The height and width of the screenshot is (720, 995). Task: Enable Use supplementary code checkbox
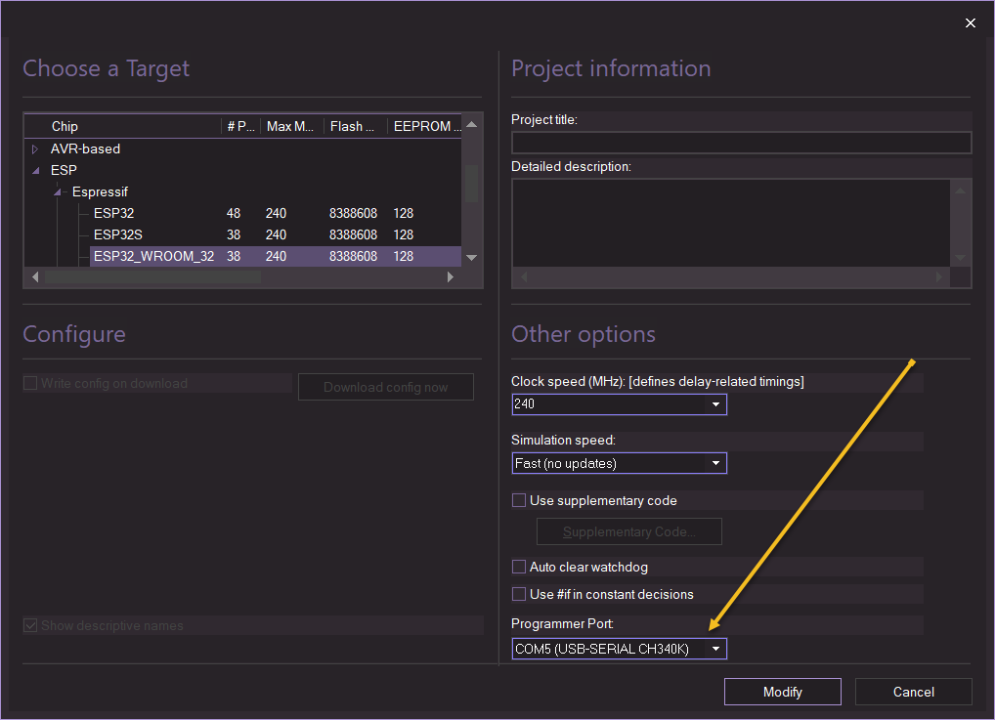tap(519, 501)
